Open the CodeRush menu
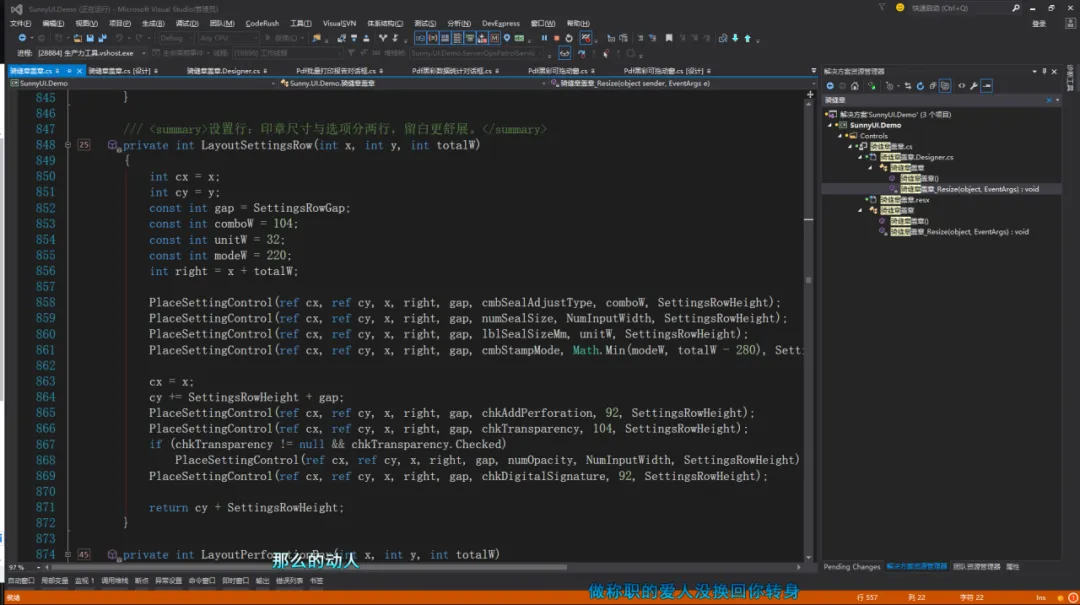The width and height of the screenshot is (1080, 605). [x=262, y=23]
